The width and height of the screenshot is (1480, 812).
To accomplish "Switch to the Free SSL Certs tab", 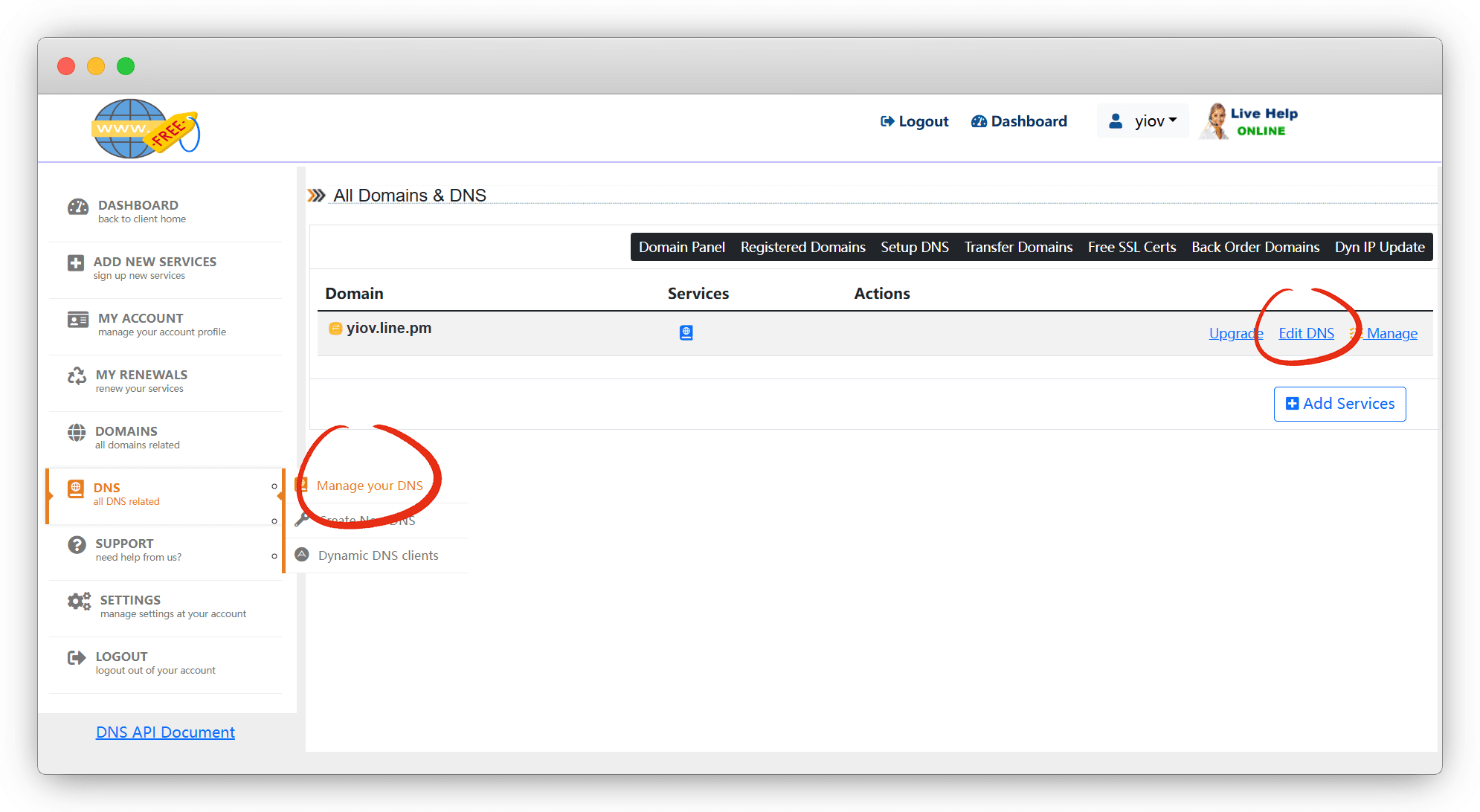I will (1131, 247).
